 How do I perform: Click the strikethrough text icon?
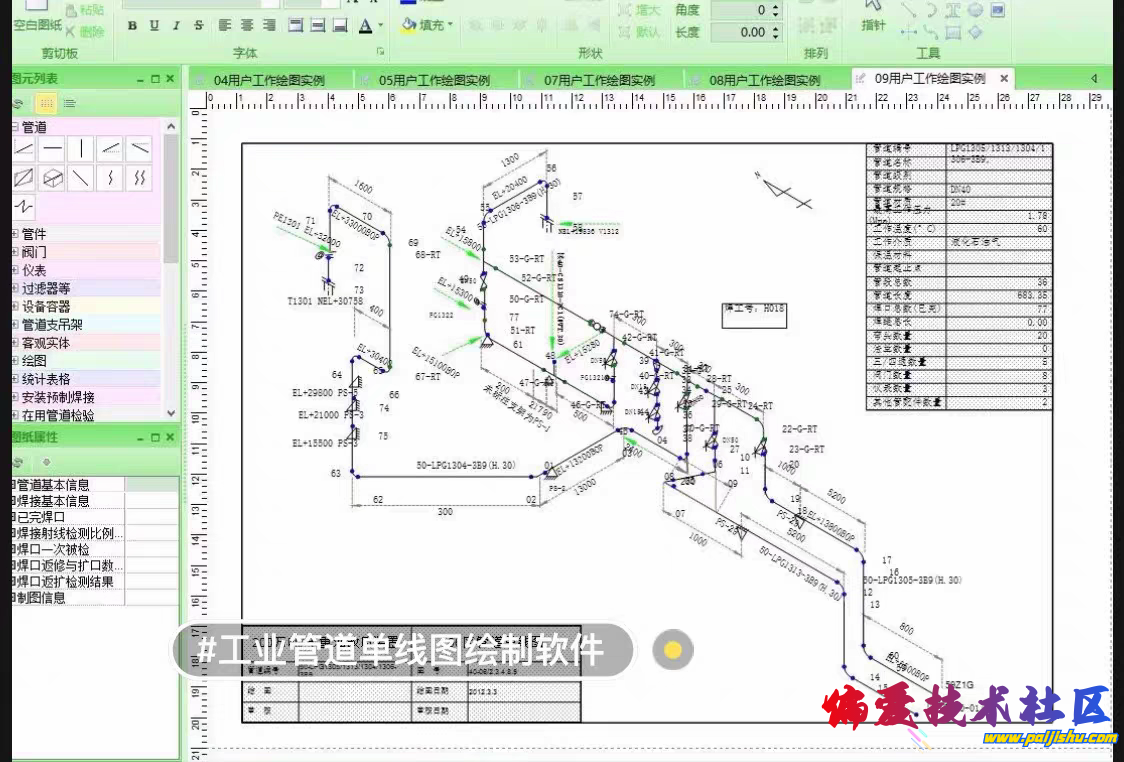point(198,26)
